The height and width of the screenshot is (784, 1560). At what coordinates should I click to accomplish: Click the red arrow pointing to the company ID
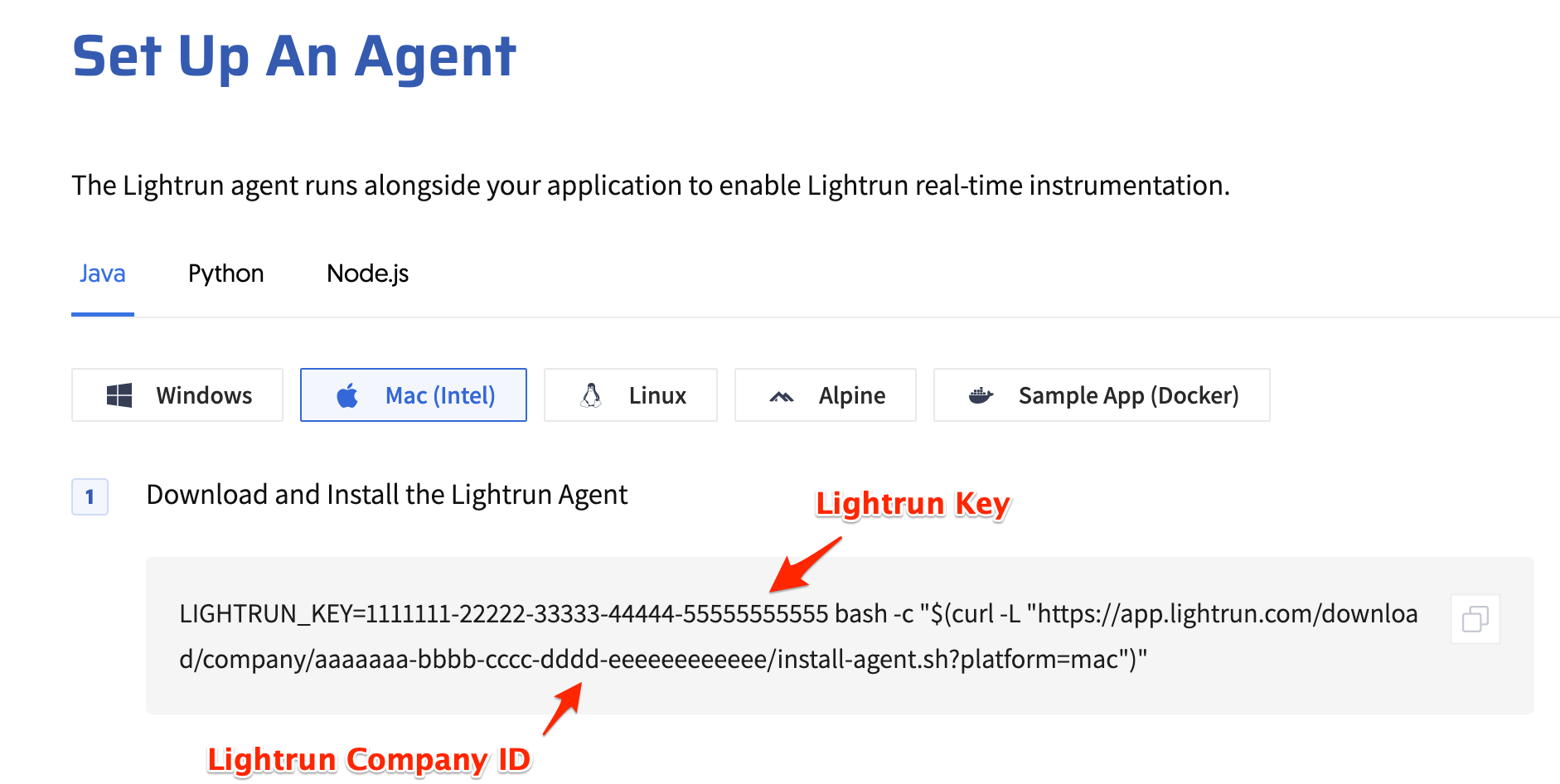563,707
